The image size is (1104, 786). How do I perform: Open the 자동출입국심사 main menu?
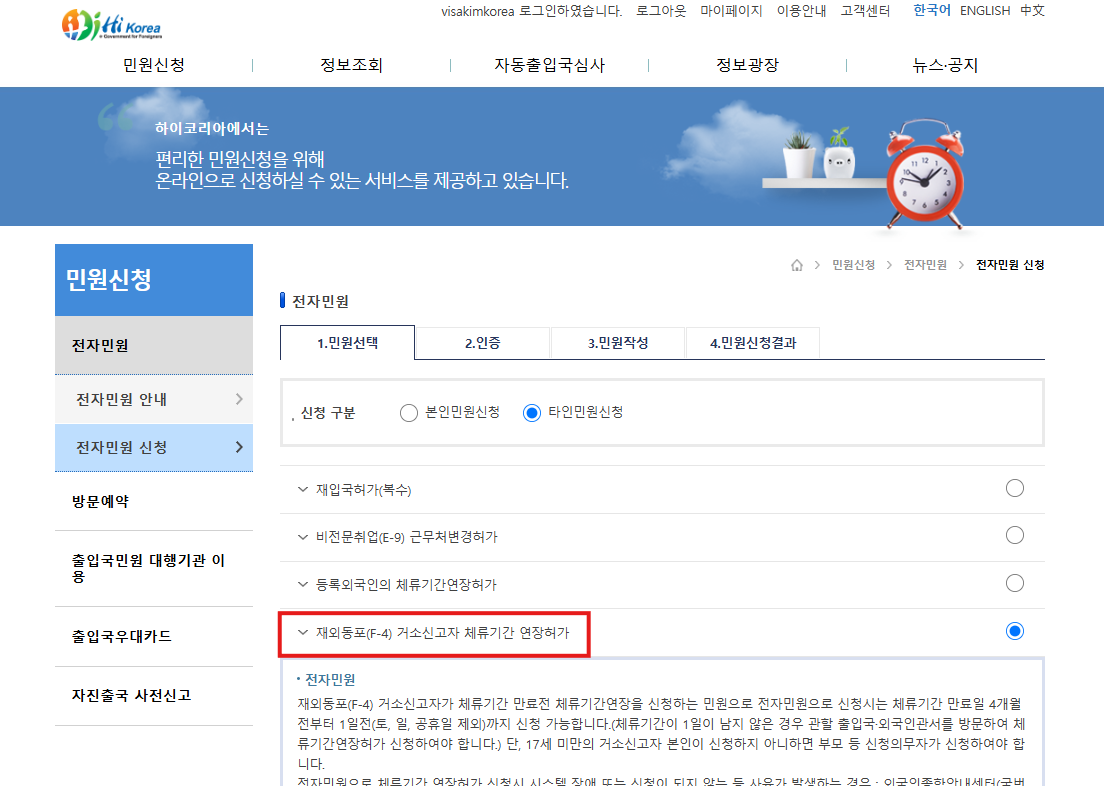(549, 65)
